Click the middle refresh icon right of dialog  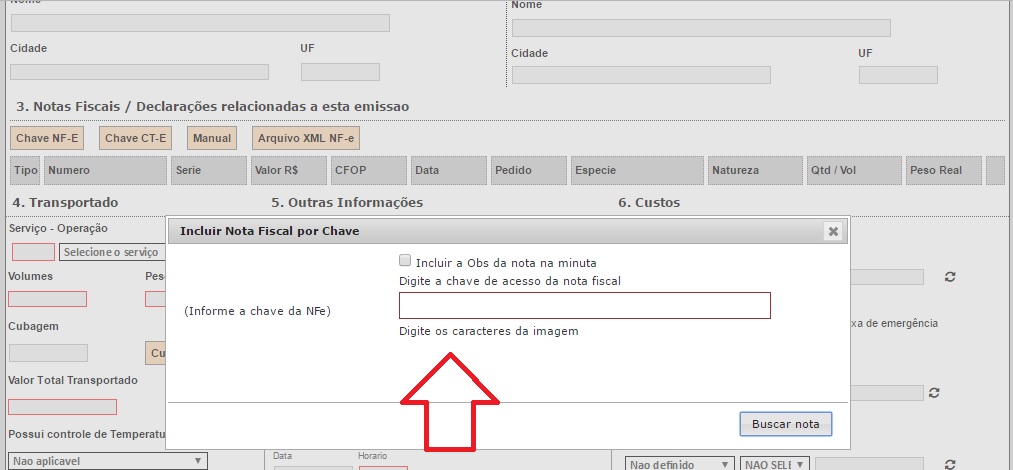point(934,393)
